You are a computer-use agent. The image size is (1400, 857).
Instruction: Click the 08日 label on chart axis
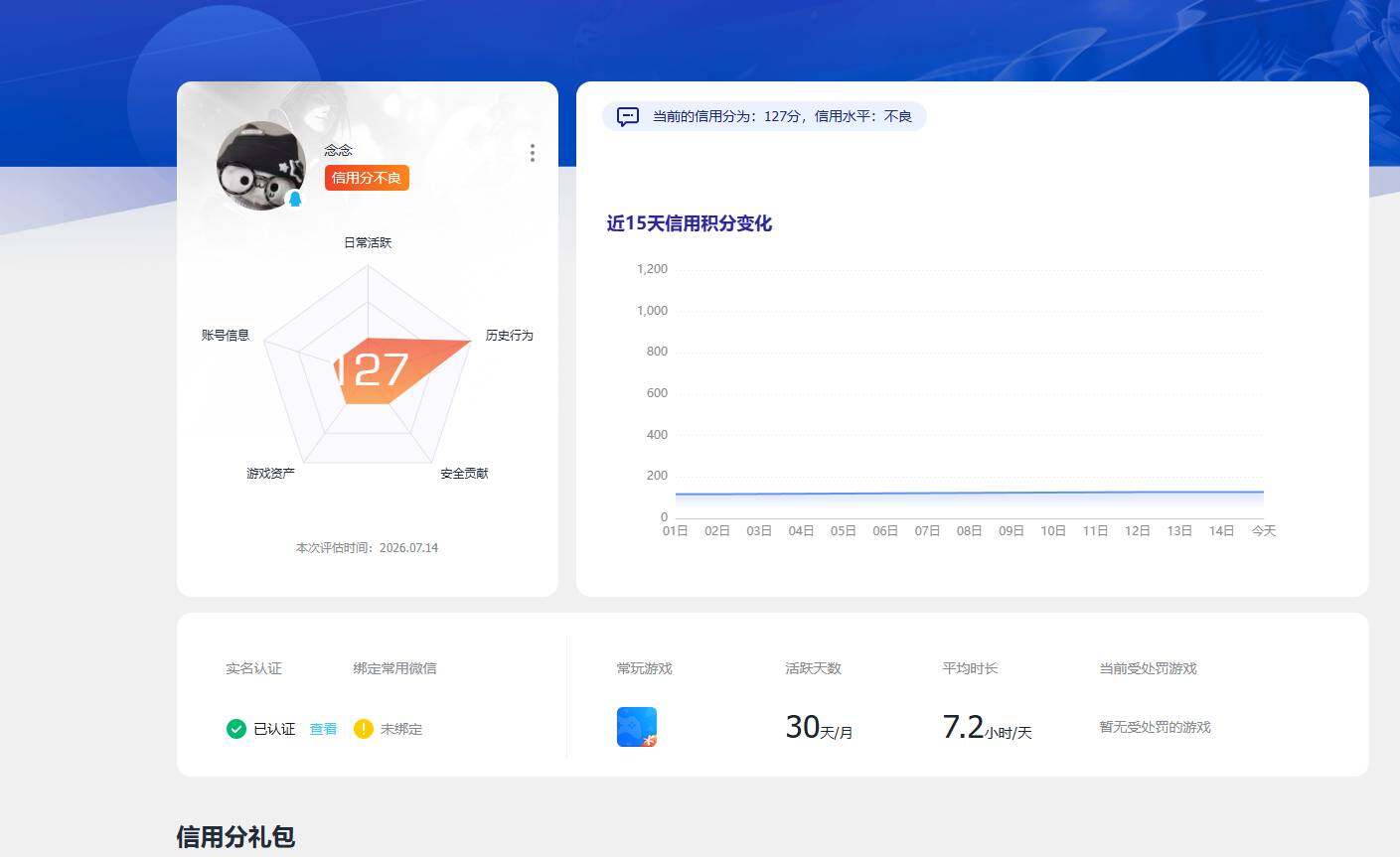970,531
